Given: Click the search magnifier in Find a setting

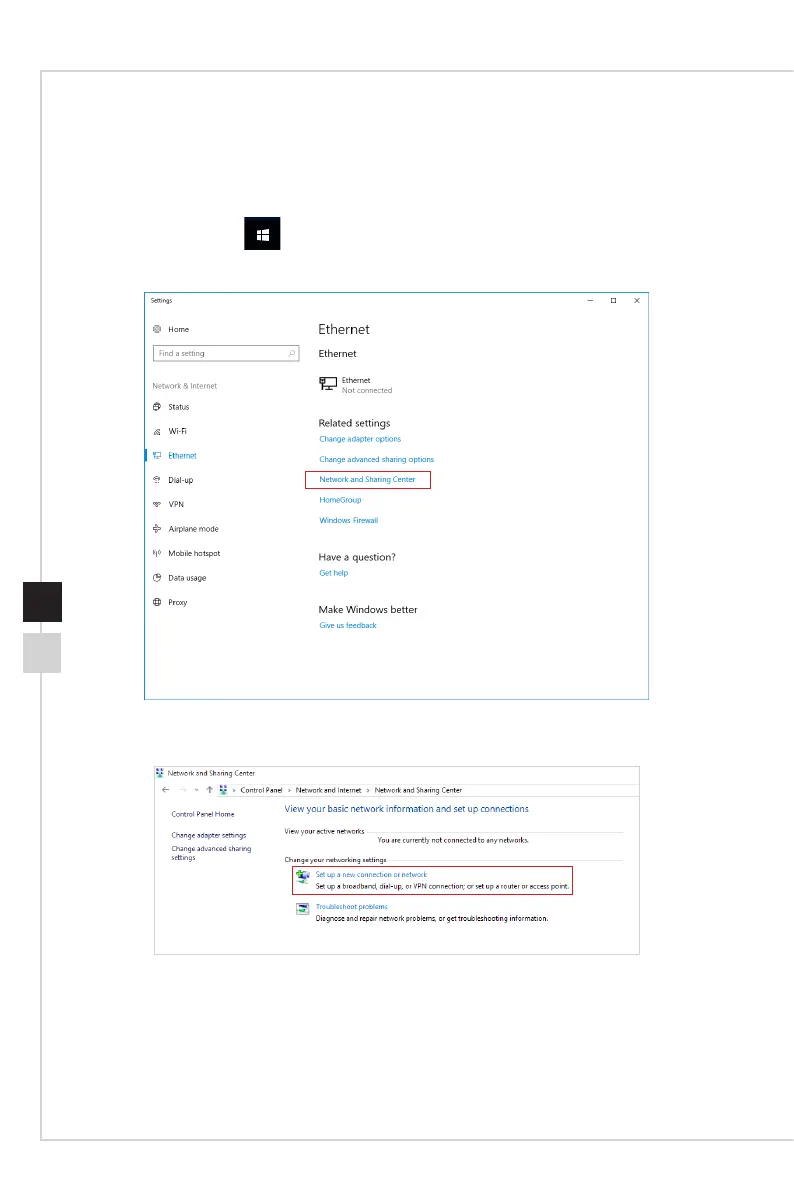Looking at the screenshot, I should click(x=291, y=353).
